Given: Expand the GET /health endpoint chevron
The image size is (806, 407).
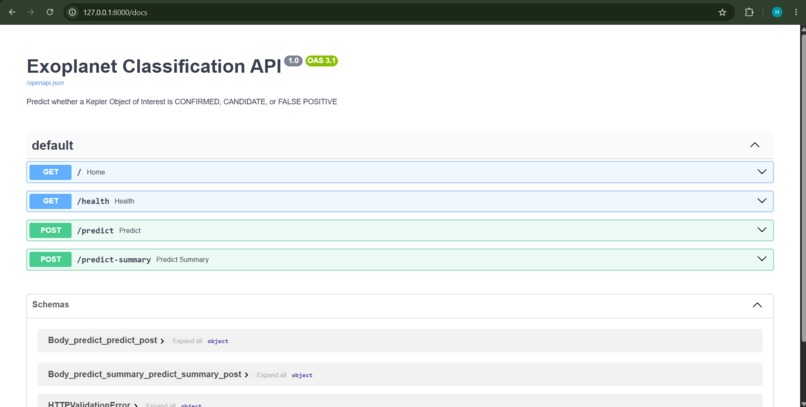Looking at the screenshot, I should click(762, 201).
